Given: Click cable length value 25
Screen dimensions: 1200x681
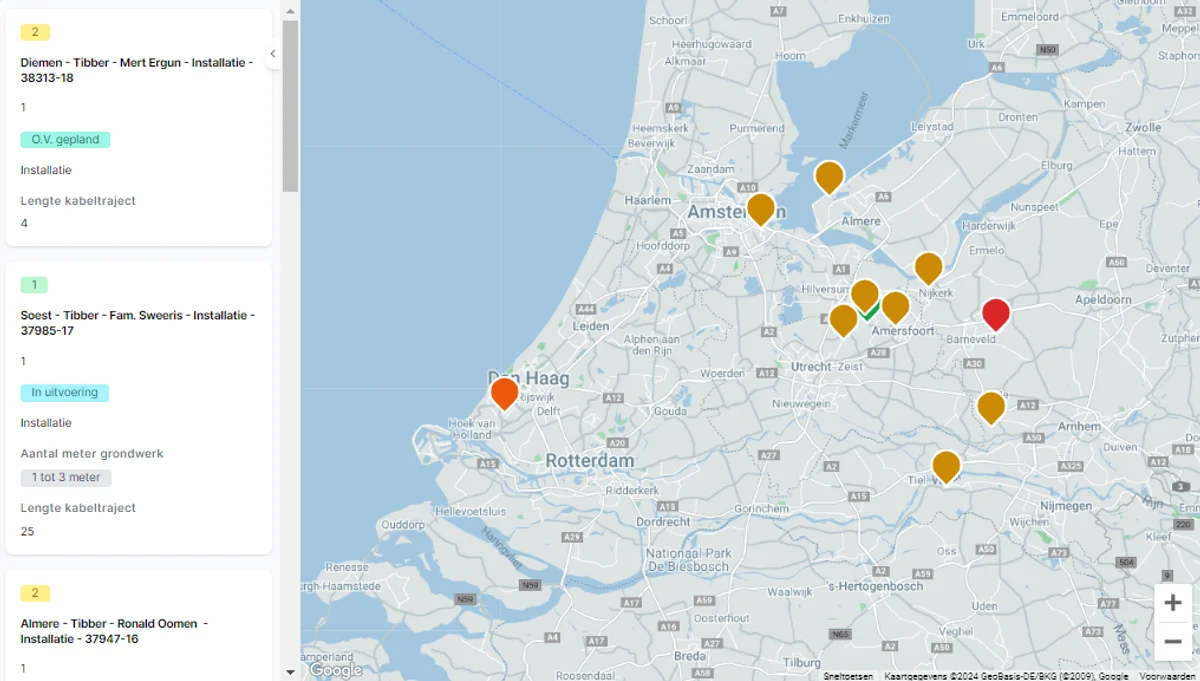Looking at the screenshot, I should coord(27,532).
